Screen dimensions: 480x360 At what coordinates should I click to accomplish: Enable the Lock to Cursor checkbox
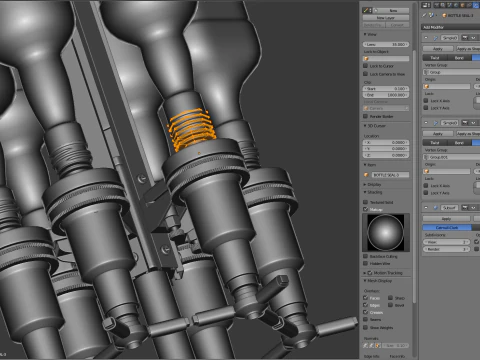[365, 66]
